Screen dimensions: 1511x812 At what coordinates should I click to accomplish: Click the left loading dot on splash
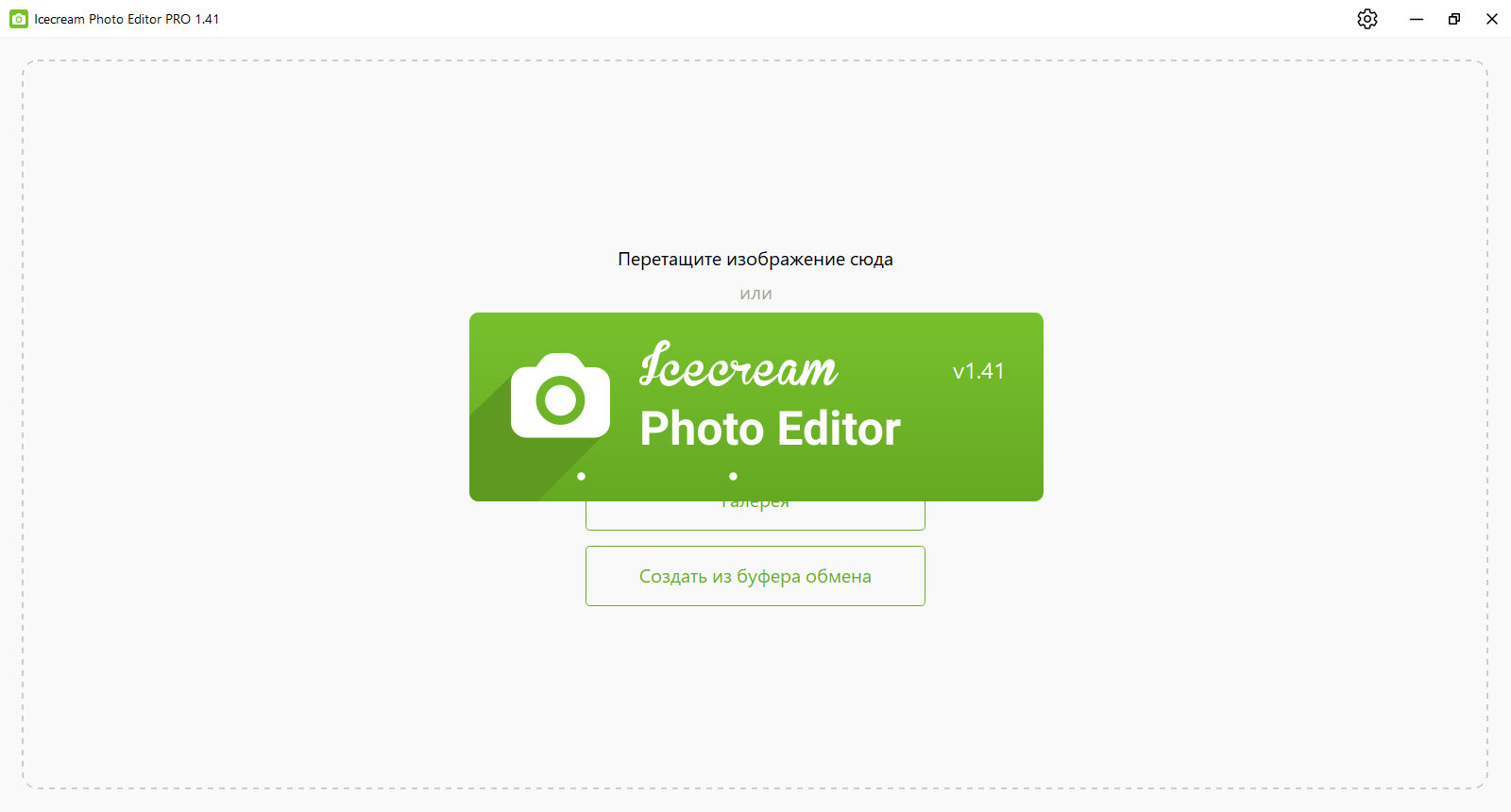[x=581, y=476]
